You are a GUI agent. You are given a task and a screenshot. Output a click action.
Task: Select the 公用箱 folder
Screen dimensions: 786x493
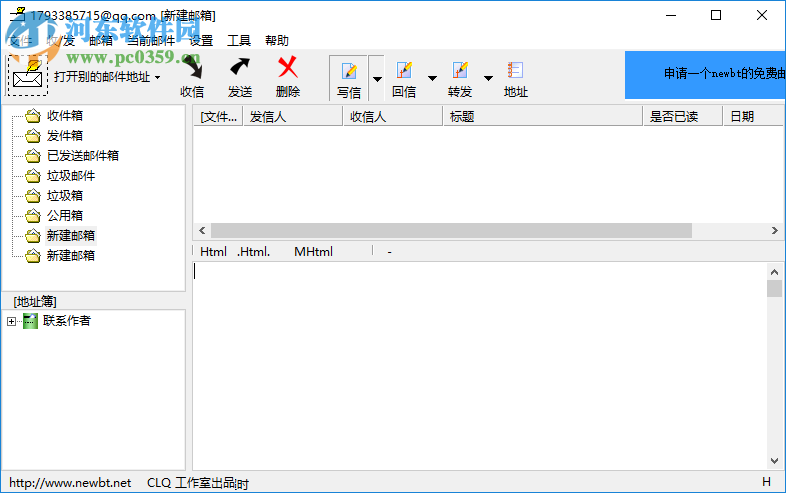click(65, 216)
